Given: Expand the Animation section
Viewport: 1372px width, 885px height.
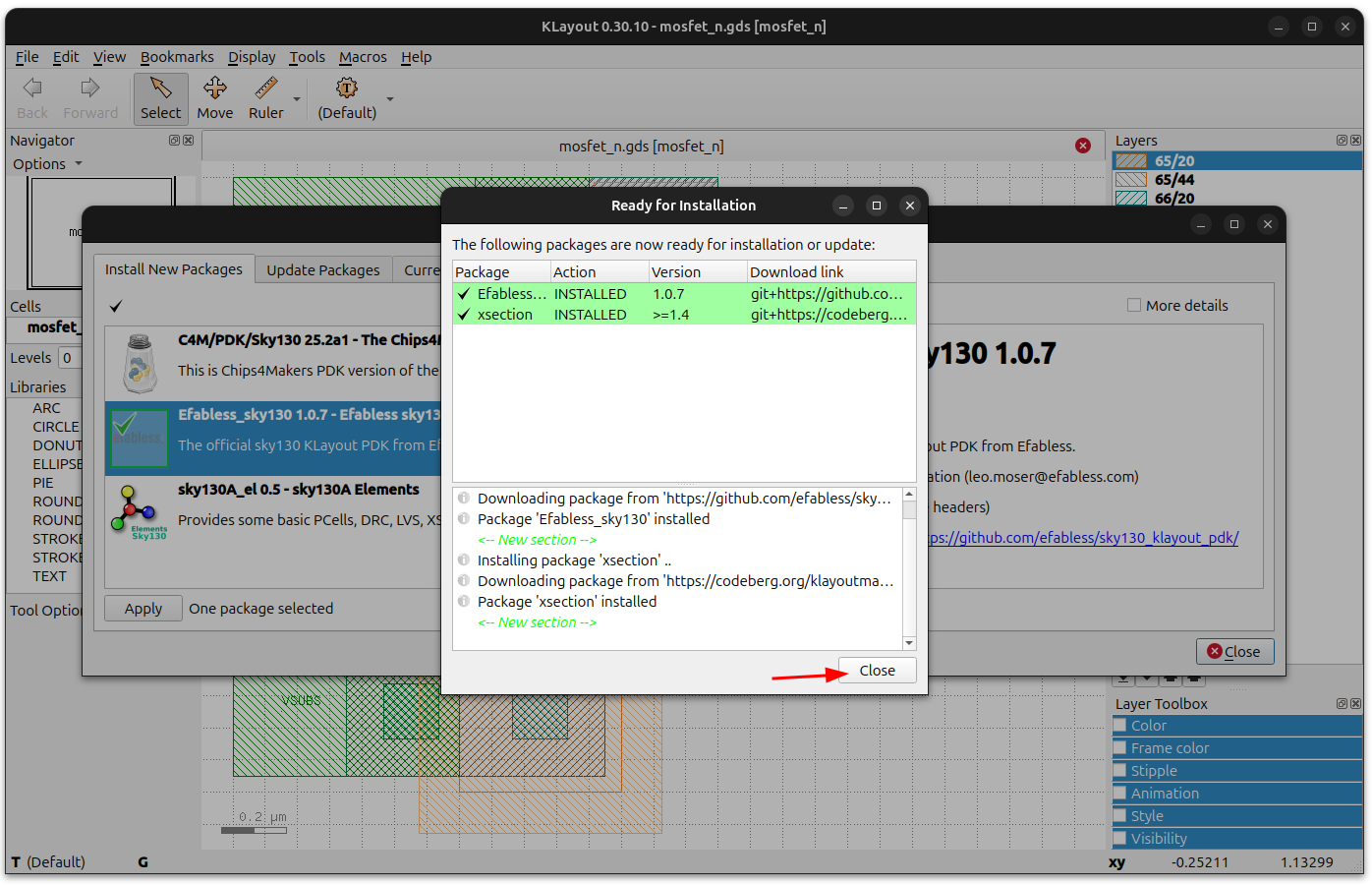Looking at the screenshot, I should (x=1237, y=794).
